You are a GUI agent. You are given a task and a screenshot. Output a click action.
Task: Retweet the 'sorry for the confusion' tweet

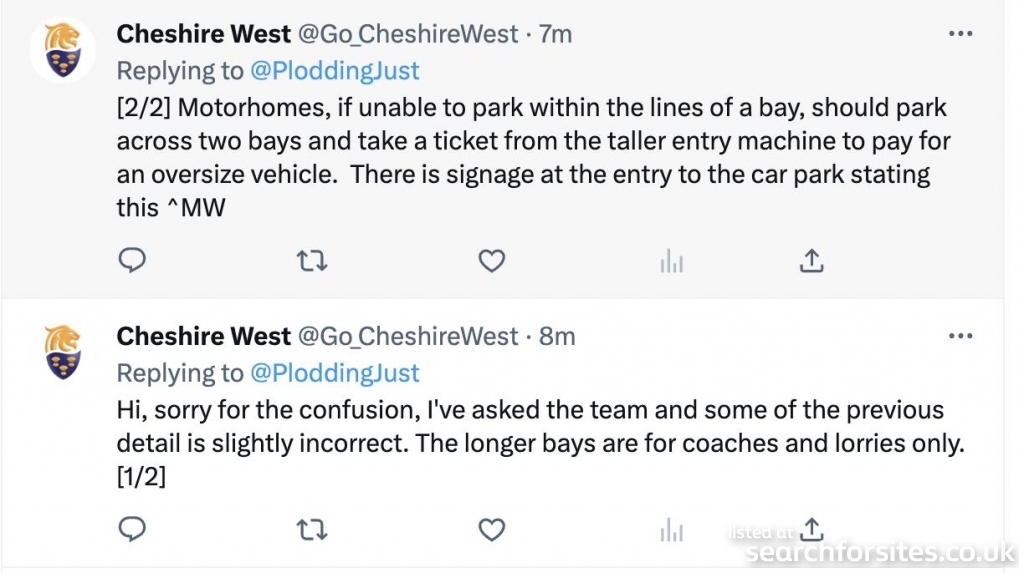coord(312,530)
